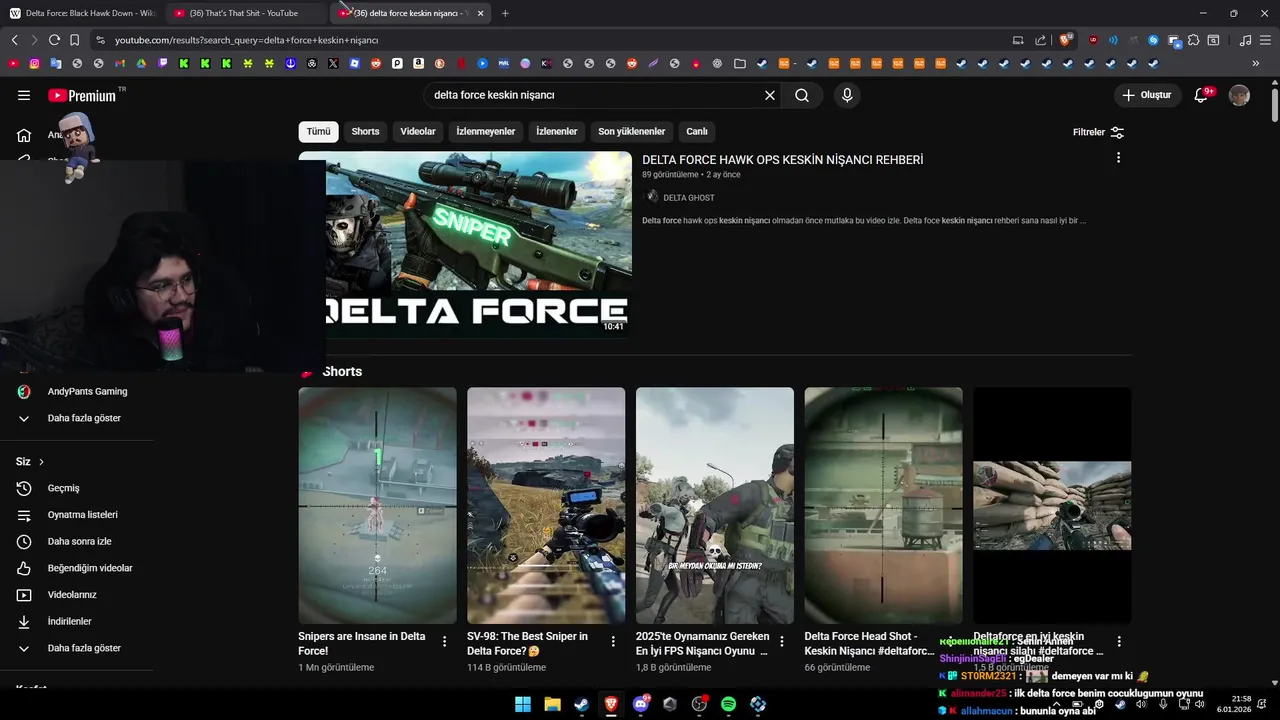
Task: Open Instagram bookmark in bookmarks bar
Action: [34, 63]
